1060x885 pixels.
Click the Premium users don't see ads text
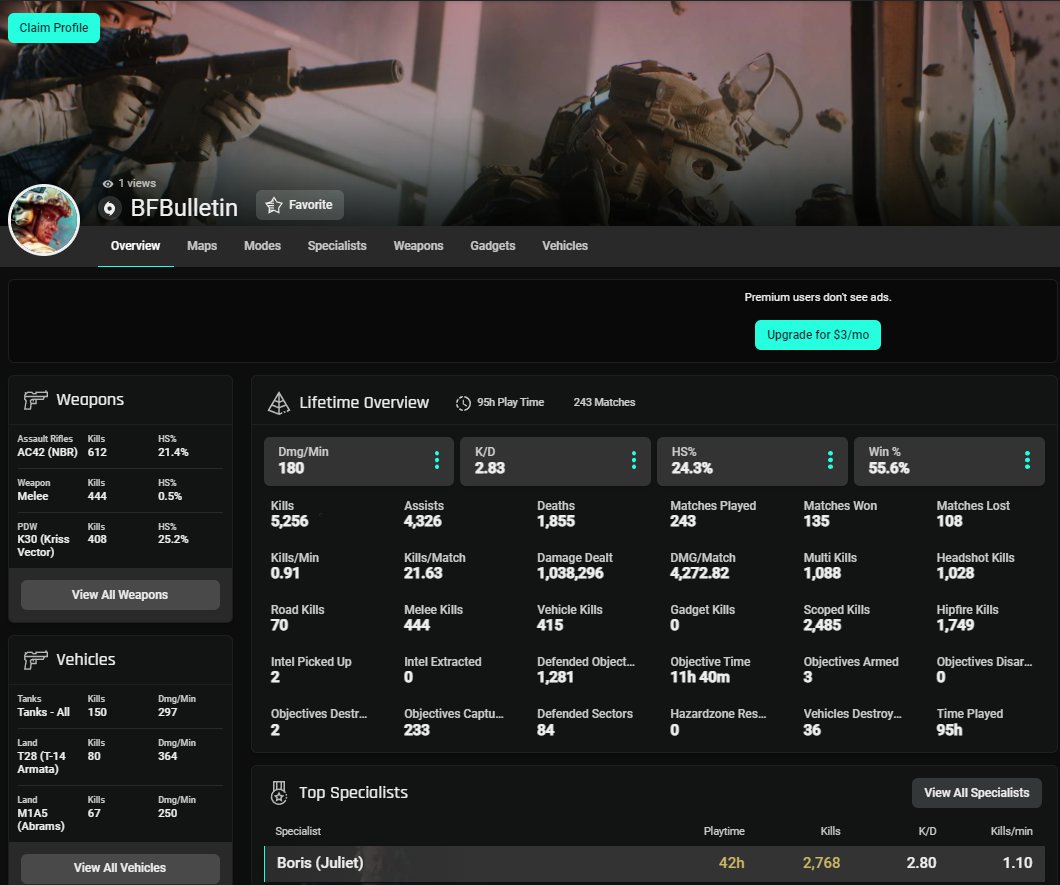[817, 297]
